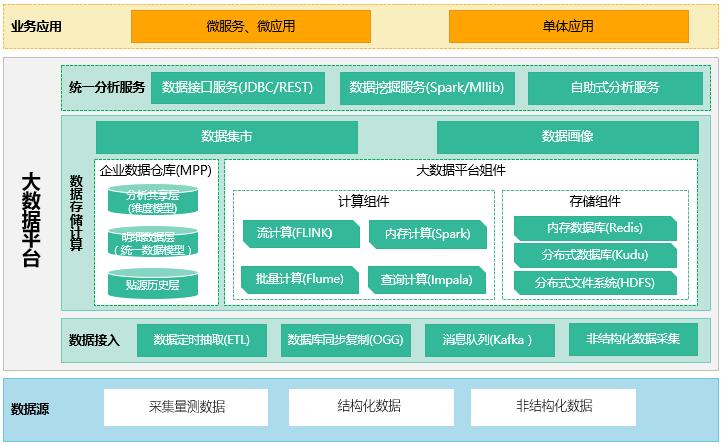722x445 pixels.
Task: Select the 数据集市 green bar
Action: pyautogui.click(x=226, y=136)
